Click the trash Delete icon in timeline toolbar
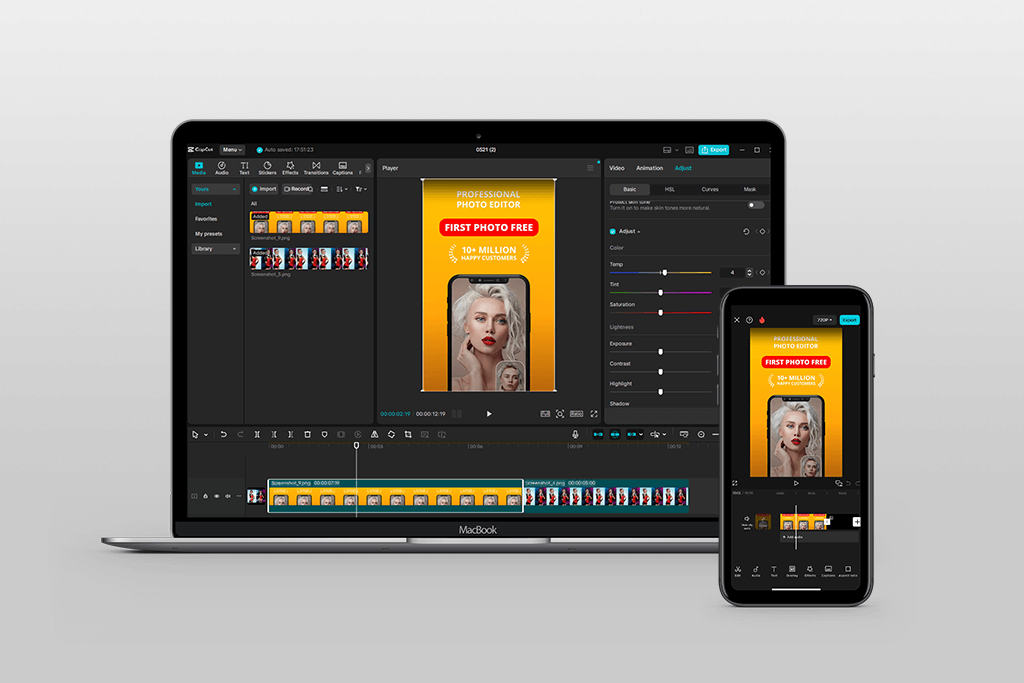The height and width of the screenshot is (683, 1024). point(308,434)
